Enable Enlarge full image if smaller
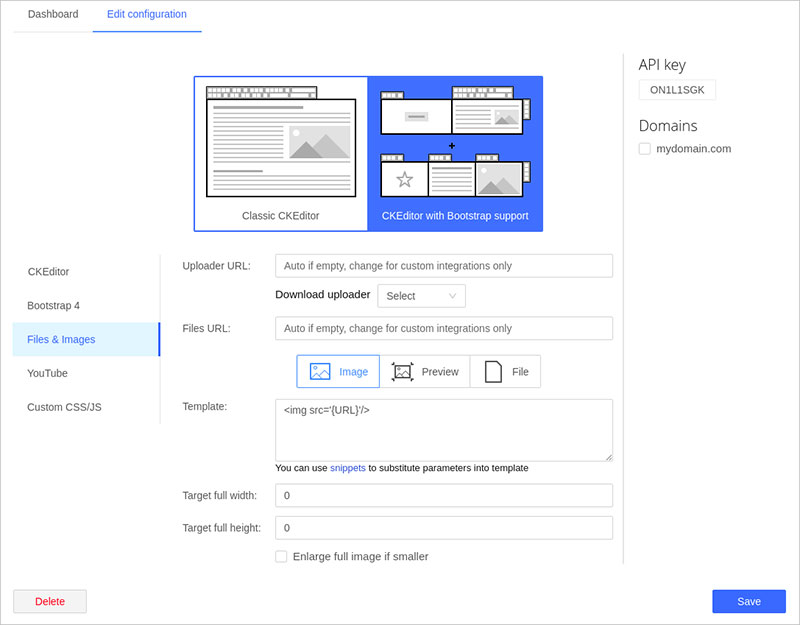Image resolution: width=800 pixels, height=625 pixels. [x=281, y=556]
